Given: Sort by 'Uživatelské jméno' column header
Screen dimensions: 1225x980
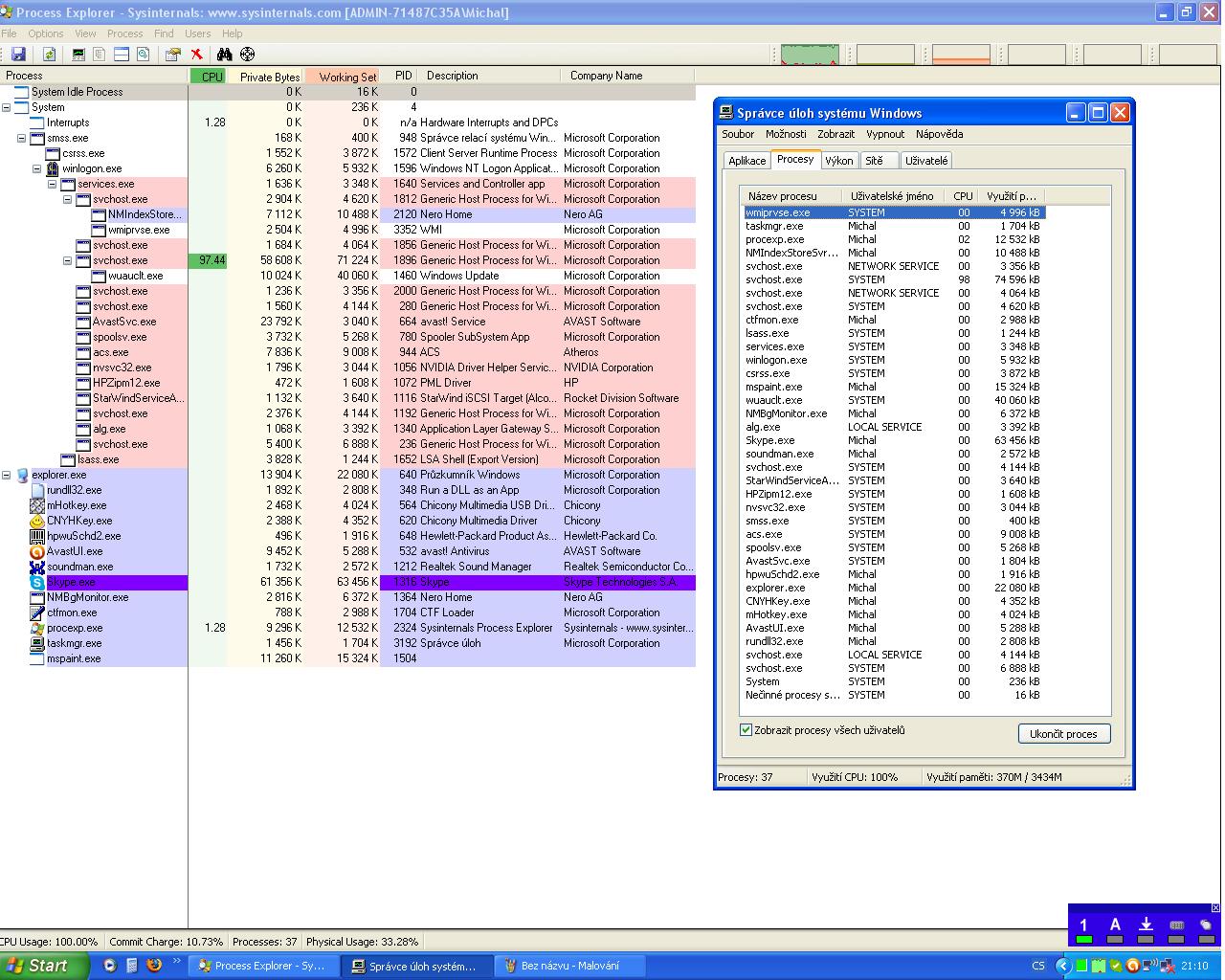Looking at the screenshot, I should [894, 196].
